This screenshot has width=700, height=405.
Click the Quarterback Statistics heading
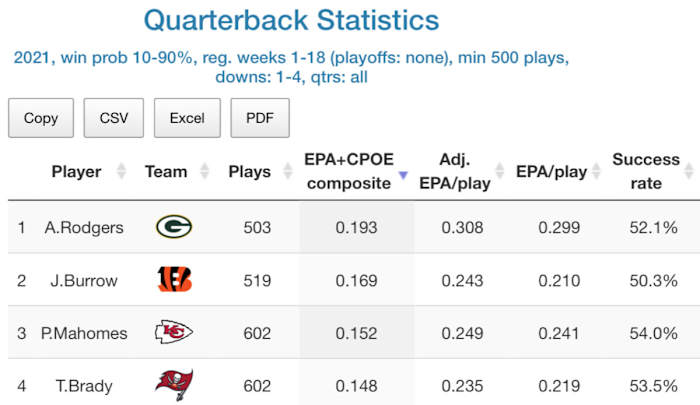(291, 20)
